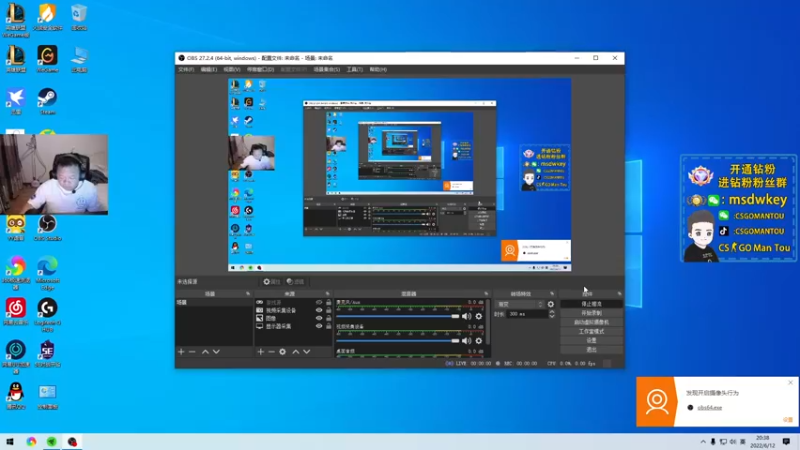Click the 退出 exit button in Controls
Screen dimensions: 800x450
click(x=591, y=349)
